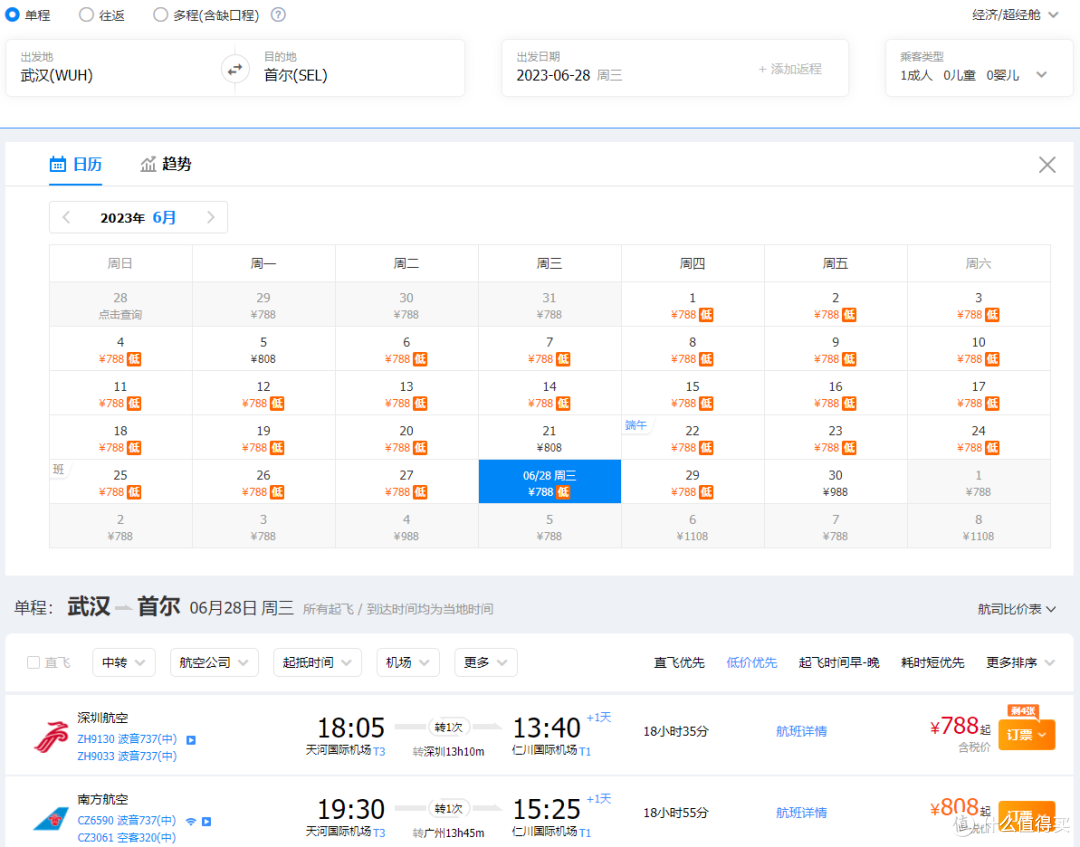The height and width of the screenshot is (847, 1080).
Task: Click video icon next to ZH9130 flight
Action: click(191, 740)
